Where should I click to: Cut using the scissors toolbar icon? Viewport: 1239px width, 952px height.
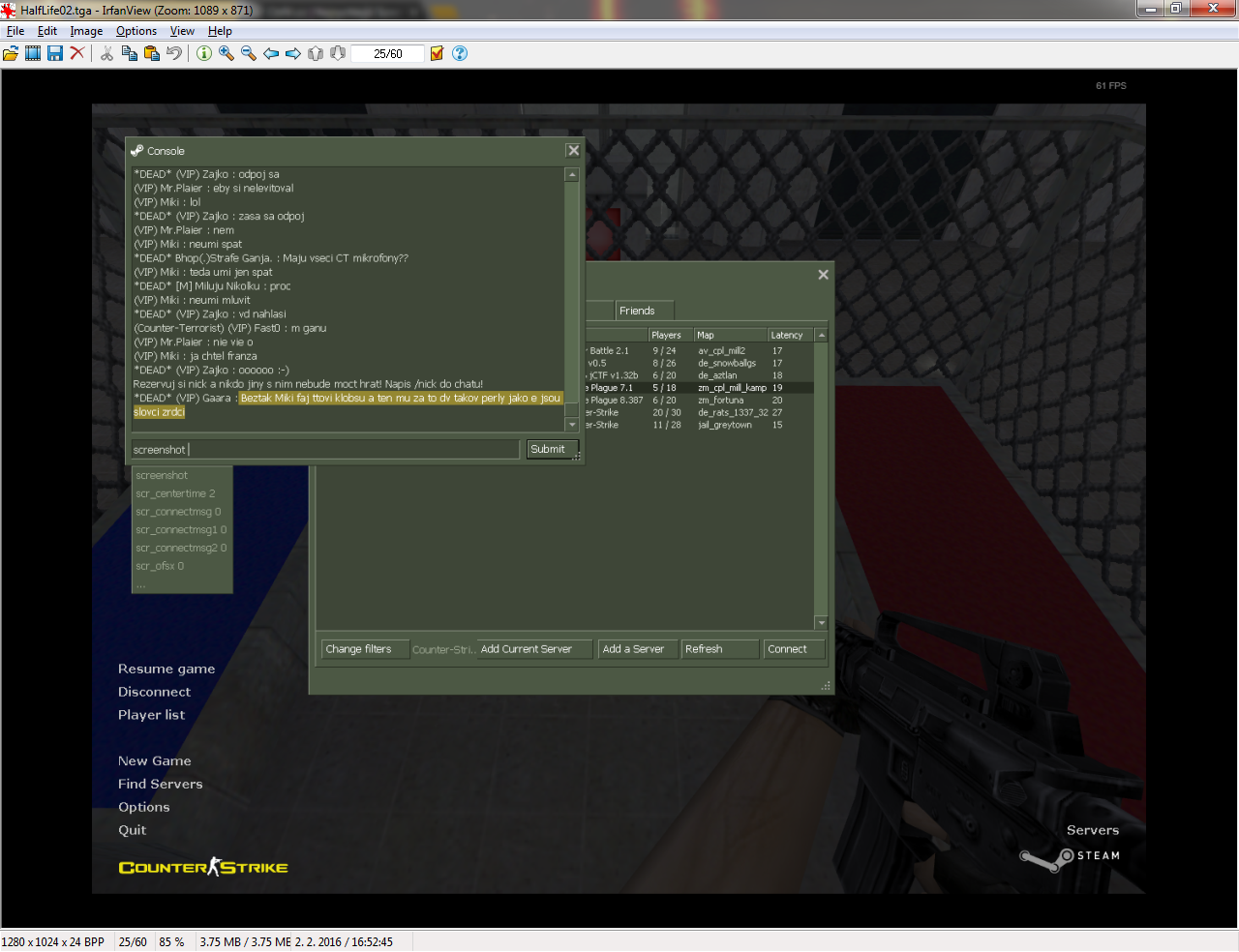point(107,53)
